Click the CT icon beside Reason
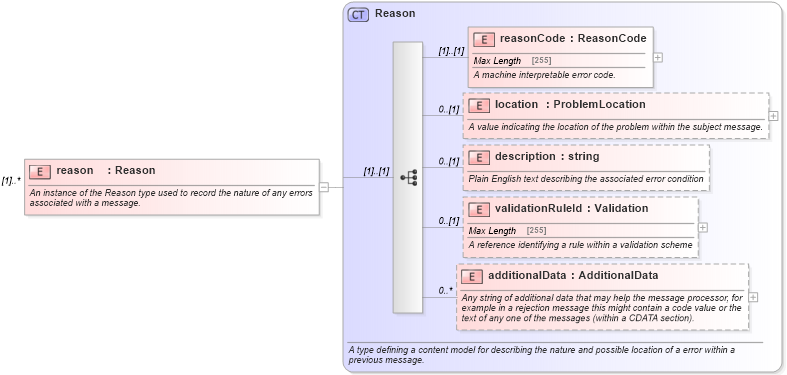This screenshot has height=375, width=787. point(358,15)
